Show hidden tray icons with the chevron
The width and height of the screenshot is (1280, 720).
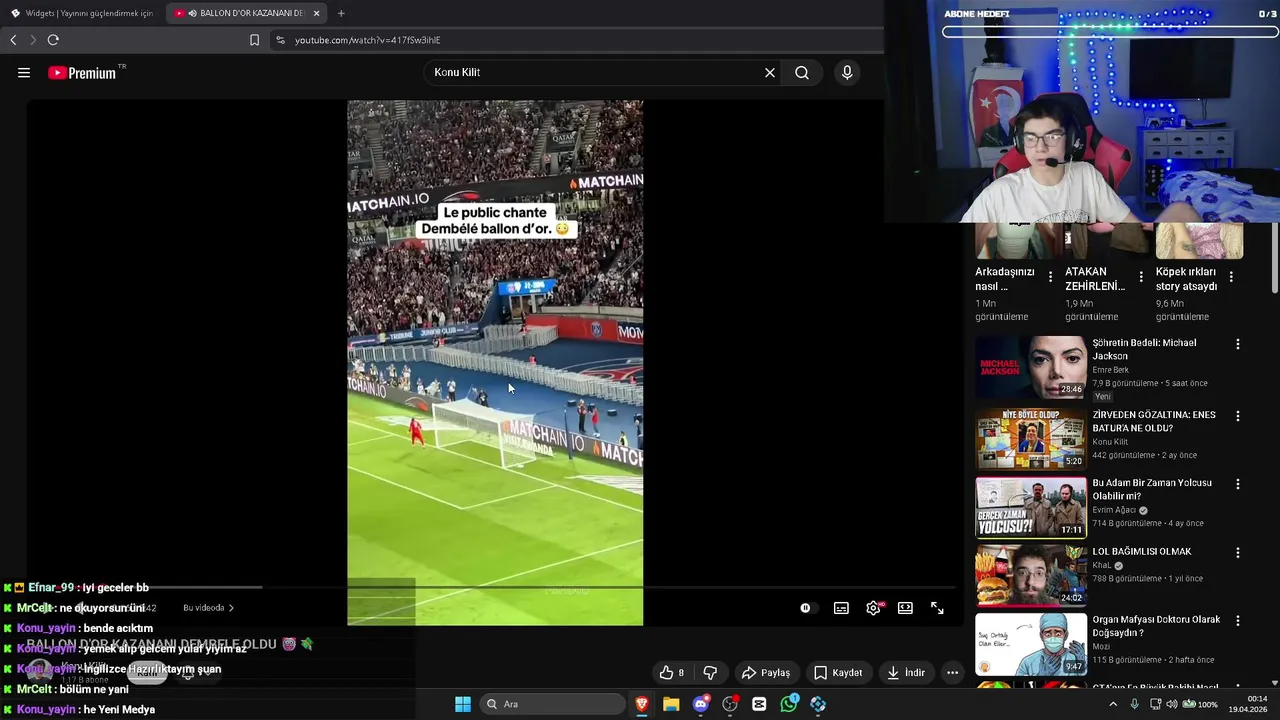coord(1113,704)
